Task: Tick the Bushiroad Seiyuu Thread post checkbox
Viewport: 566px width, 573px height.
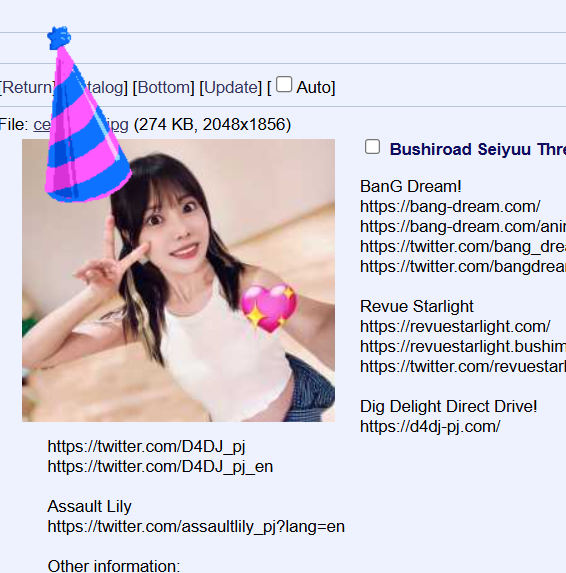Action: [372, 147]
